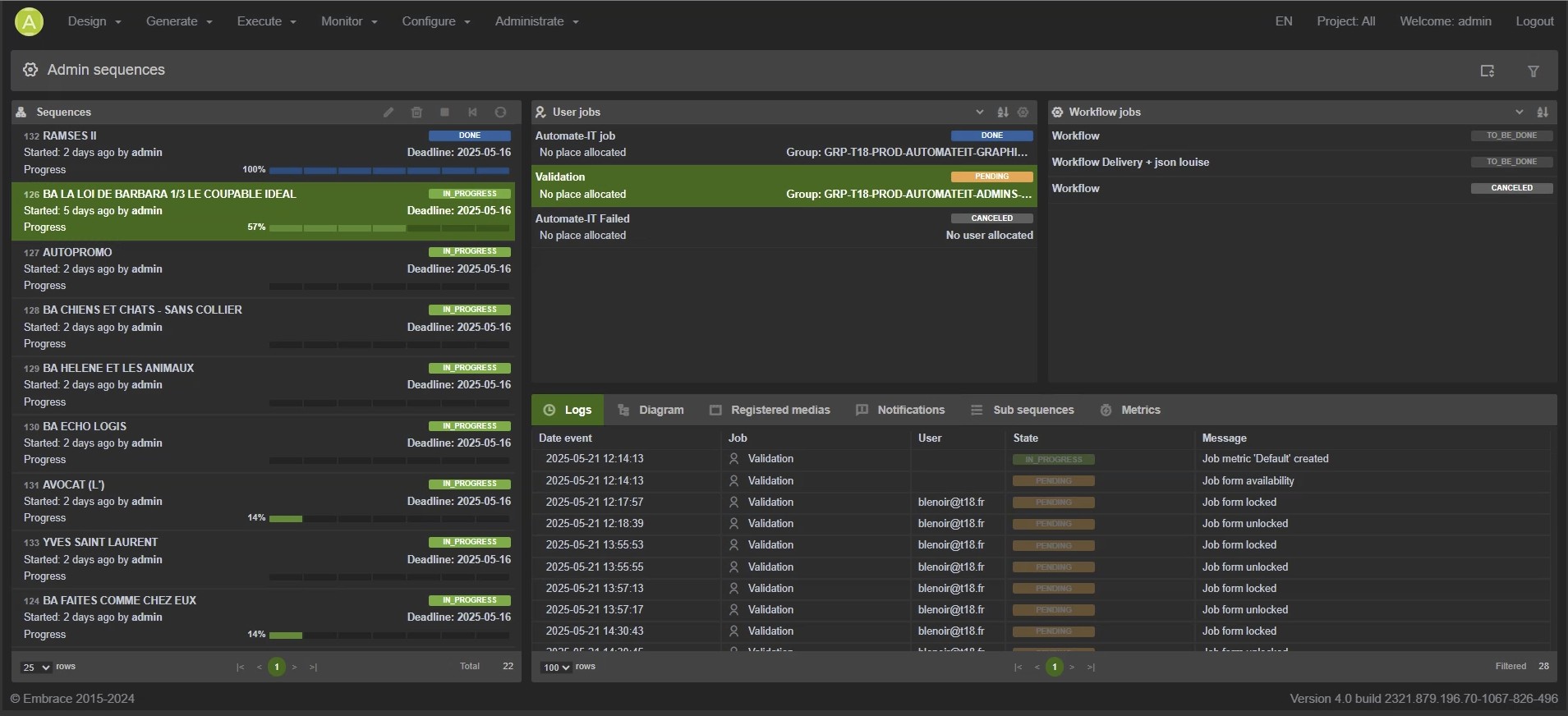Select the AUTOPROMO sequence row
Viewport: 1568px width, 716px height.
pos(263,269)
